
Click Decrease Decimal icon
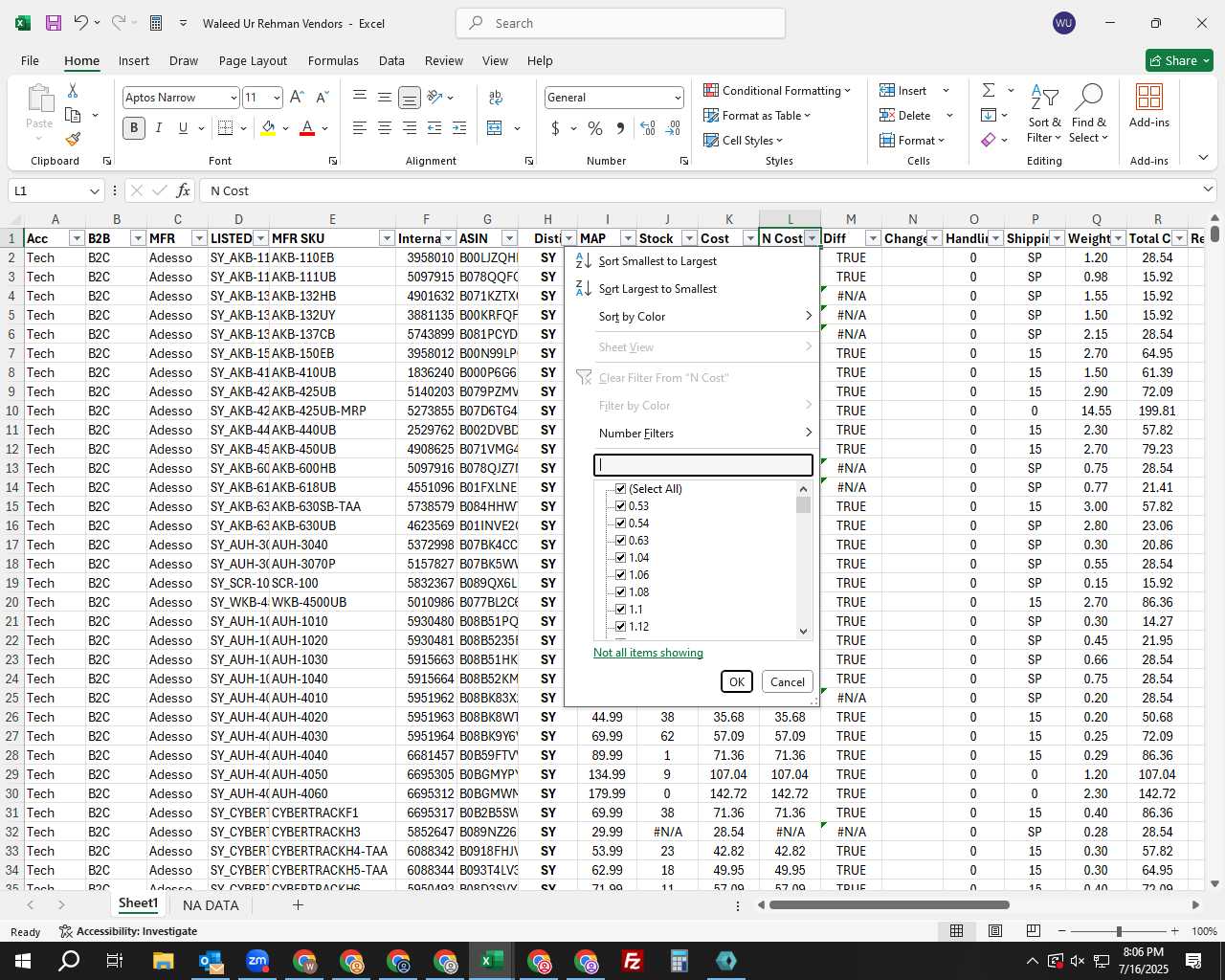click(x=673, y=127)
